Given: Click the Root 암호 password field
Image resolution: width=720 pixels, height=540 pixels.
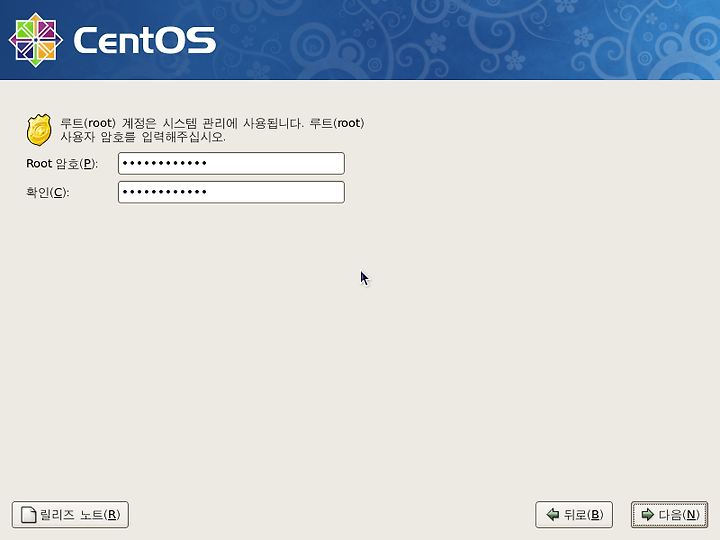Looking at the screenshot, I should 231,163.
